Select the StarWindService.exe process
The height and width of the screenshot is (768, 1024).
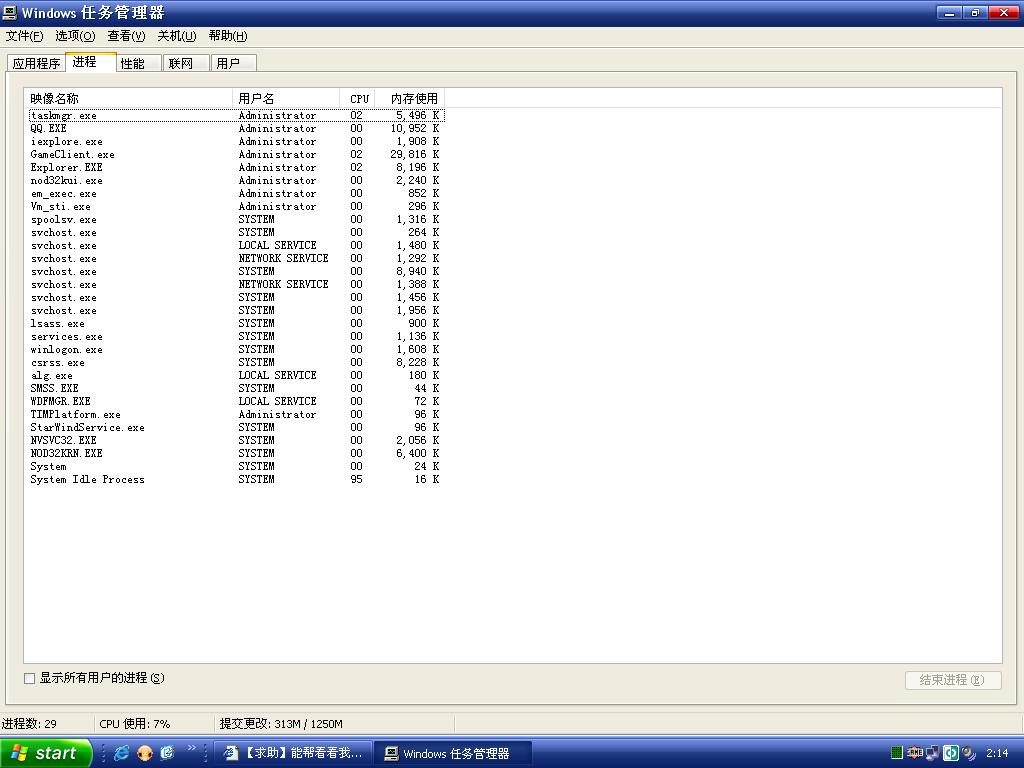pos(236,428)
